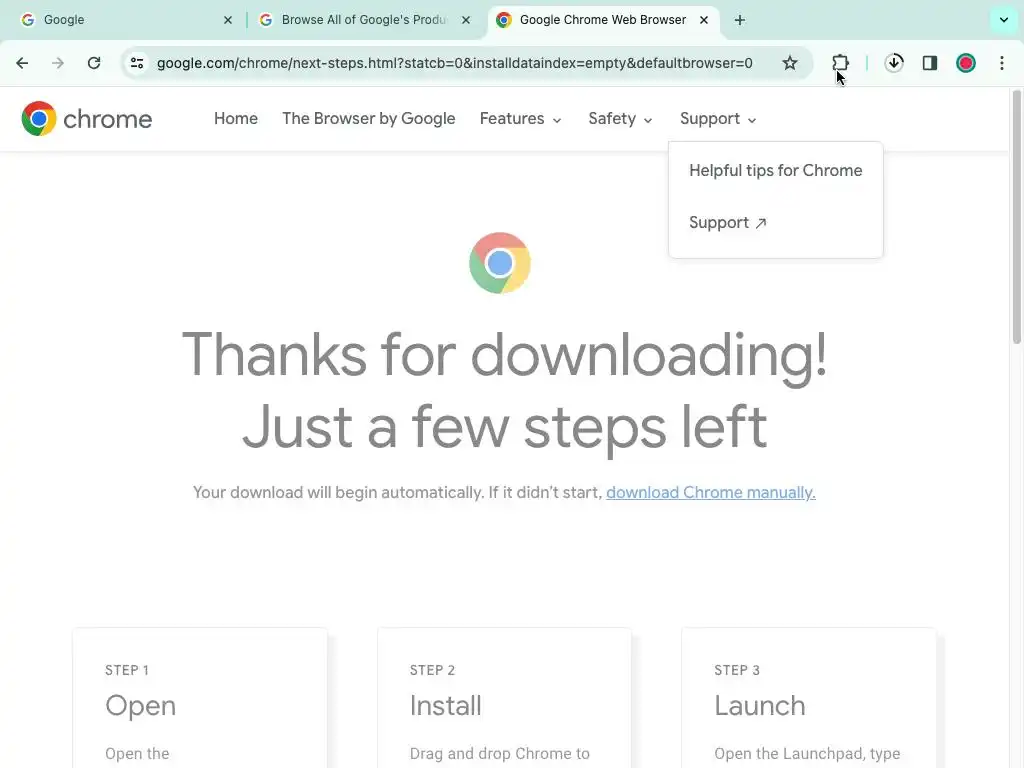View site information icon in address bar
The image size is (1024, 768).
(137, 63)
